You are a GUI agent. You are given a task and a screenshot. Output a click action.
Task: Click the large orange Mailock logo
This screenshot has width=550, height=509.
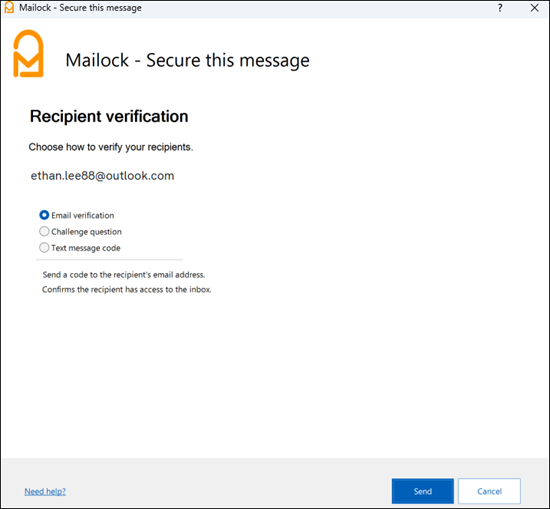28,53
